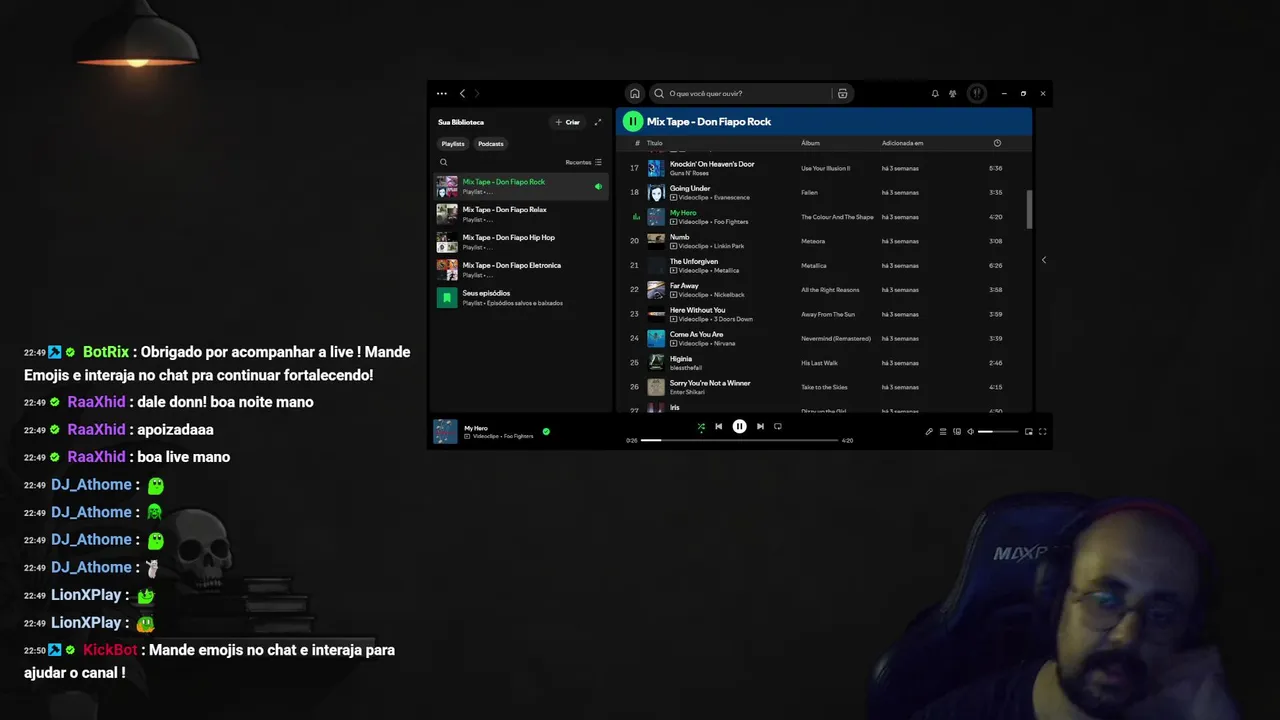Open the mini player icon

click(x=1029, y=432)
